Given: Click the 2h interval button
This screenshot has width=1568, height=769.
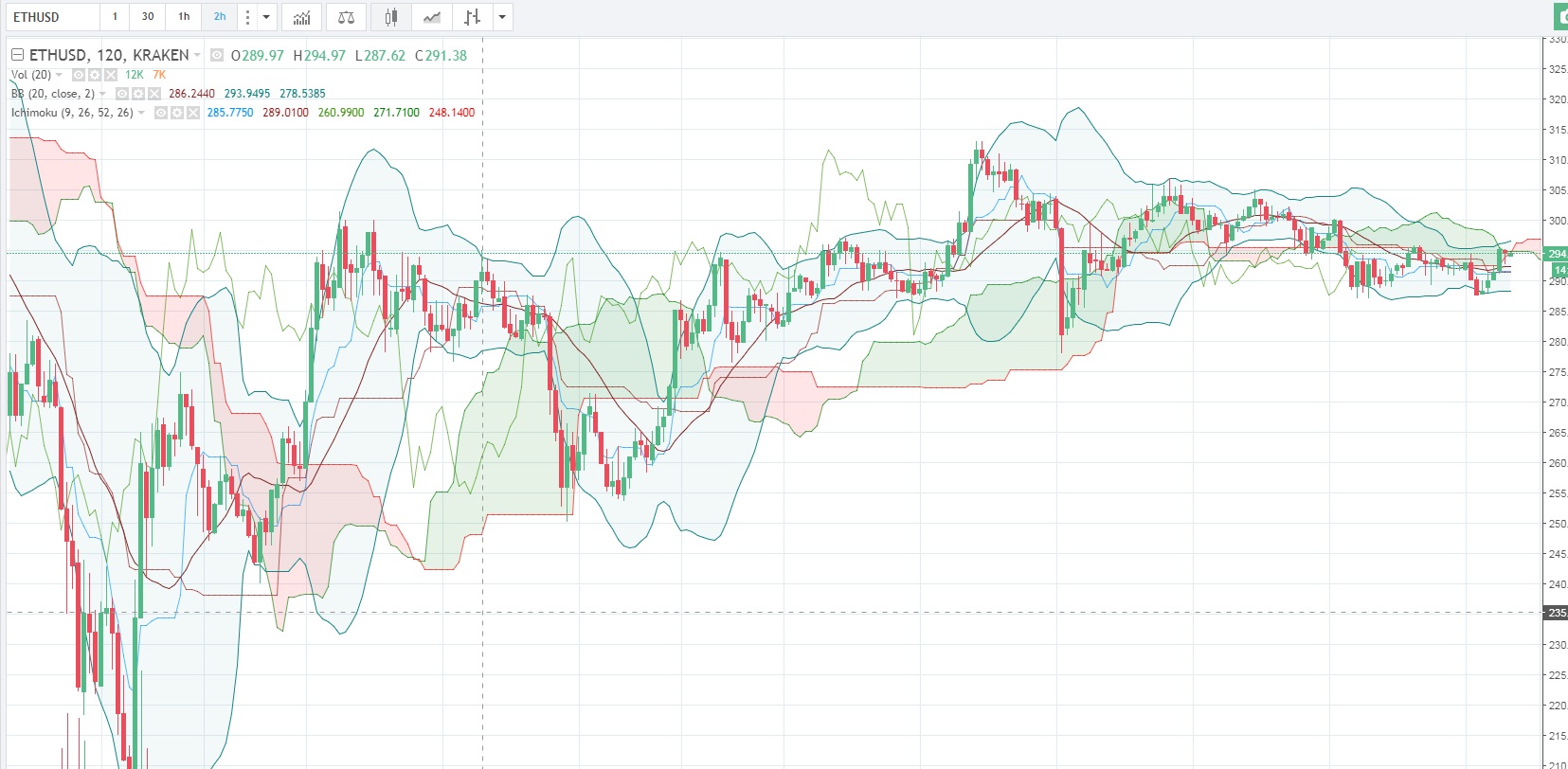Looking at the screenshot, I should click(220, 17).
